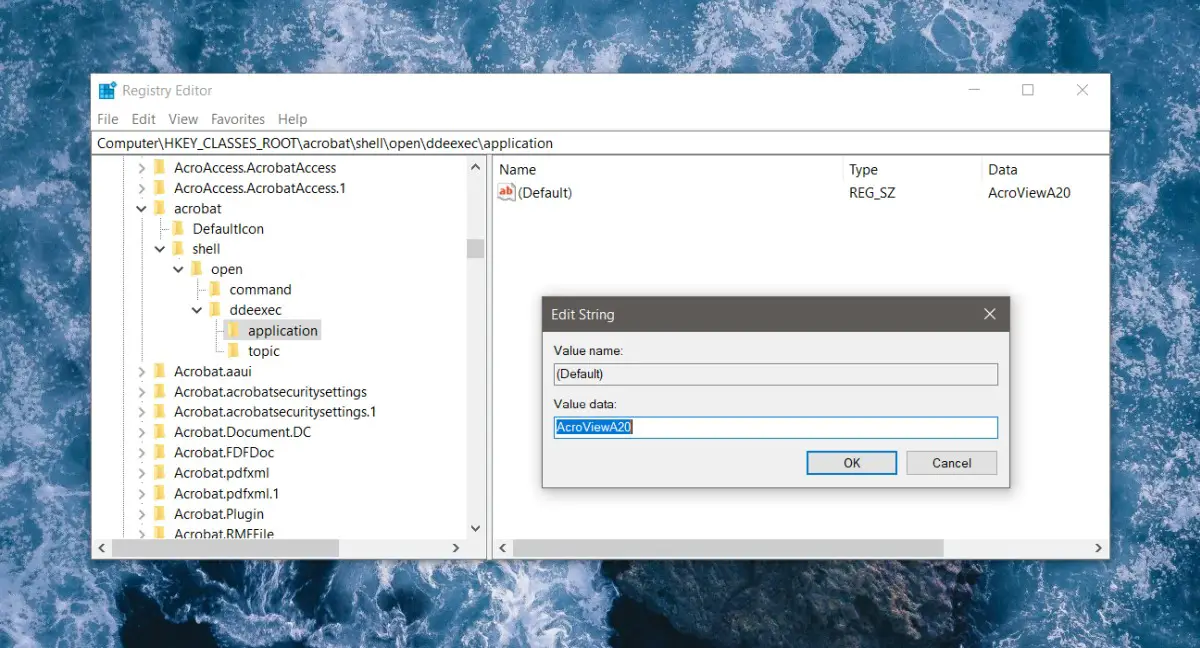The width and height of the screenshot is (1200, 648).
Task: Select the Acrobat.pdfxml.1 folder icon
Action: [159, 493]
